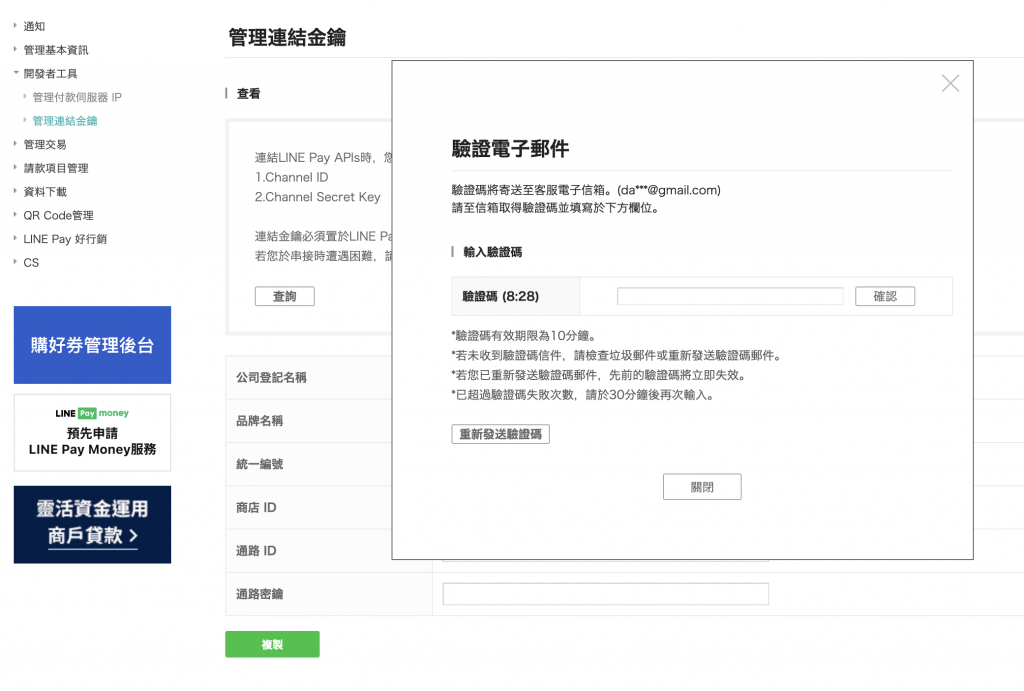Click the 輸入驗證碼 section heading
The image size is (1024, 691).
pos(492,252)
